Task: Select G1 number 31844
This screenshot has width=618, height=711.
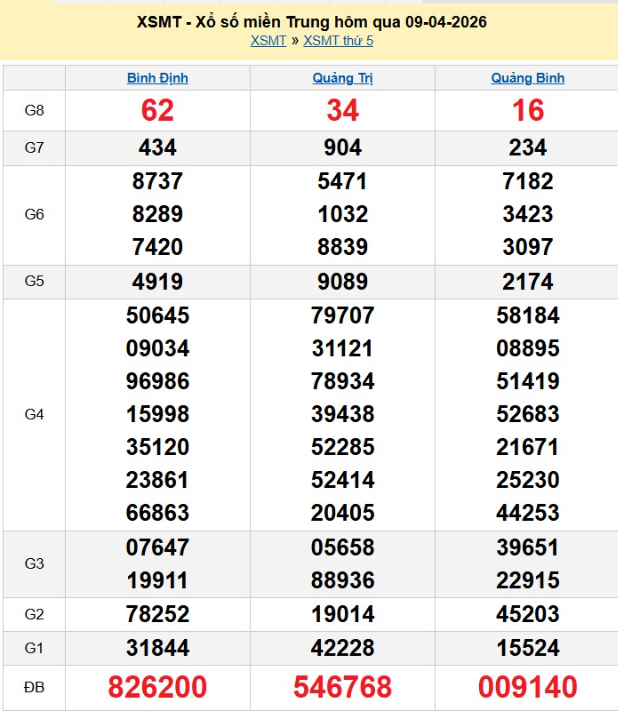Action: tap(158, 648)
